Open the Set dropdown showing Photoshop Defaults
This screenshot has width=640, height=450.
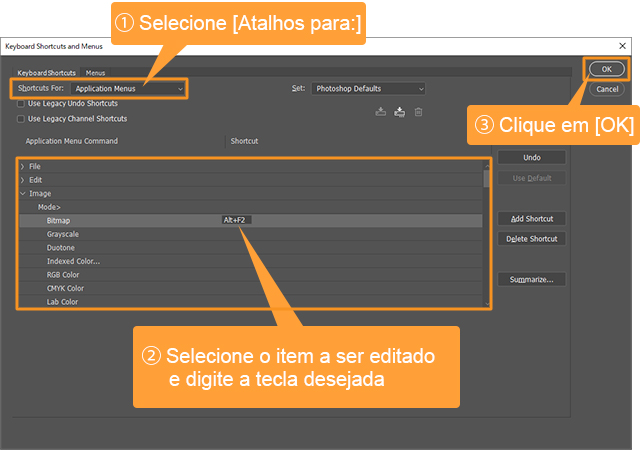click(368, 89)
